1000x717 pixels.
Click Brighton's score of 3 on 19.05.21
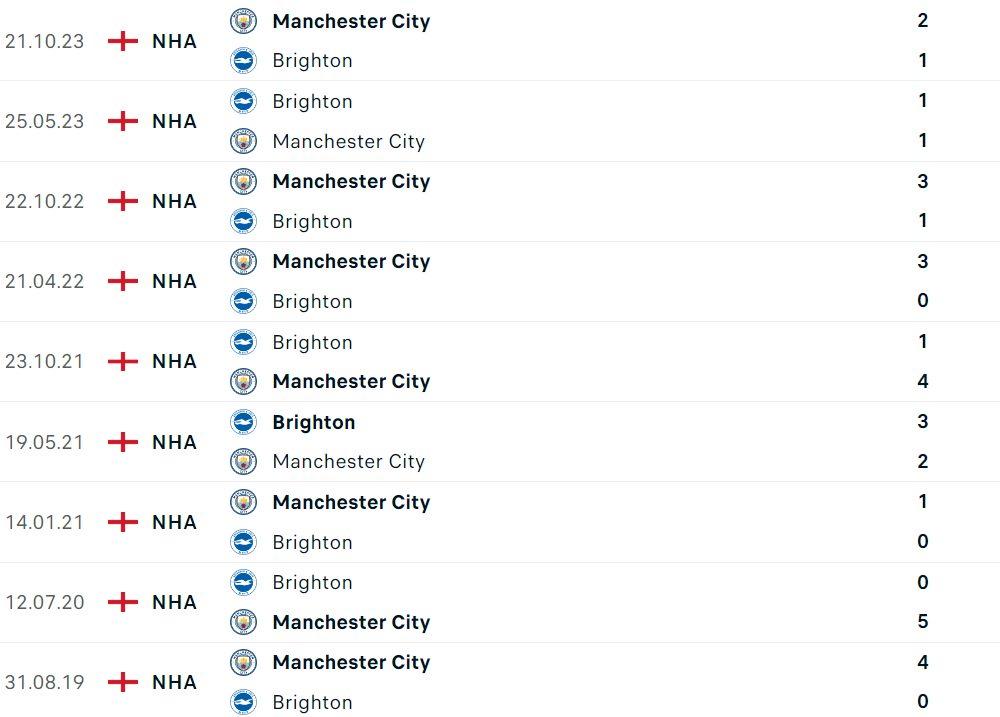pos(923,421)
